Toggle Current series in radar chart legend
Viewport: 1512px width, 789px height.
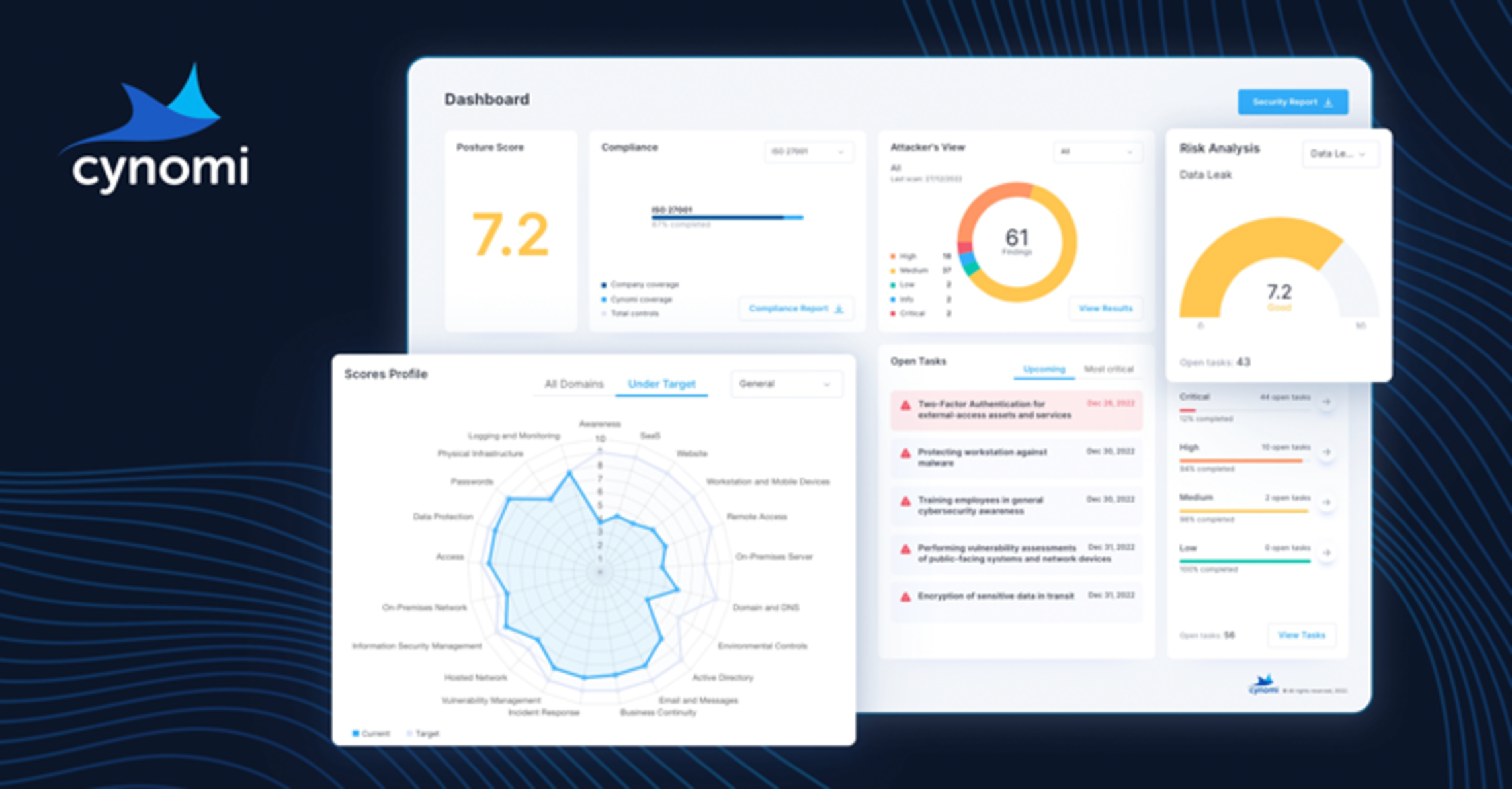(x=370, y=733)
